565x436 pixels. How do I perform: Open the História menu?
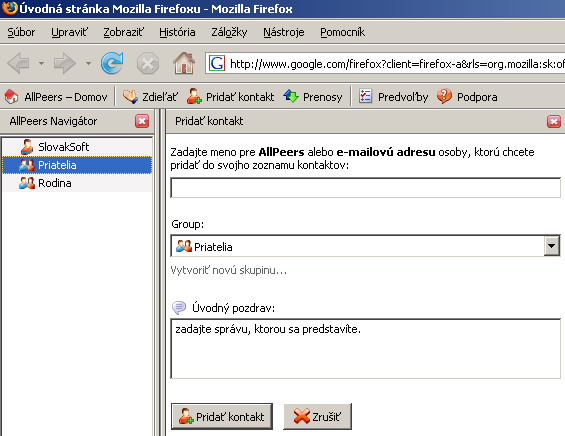177,32
